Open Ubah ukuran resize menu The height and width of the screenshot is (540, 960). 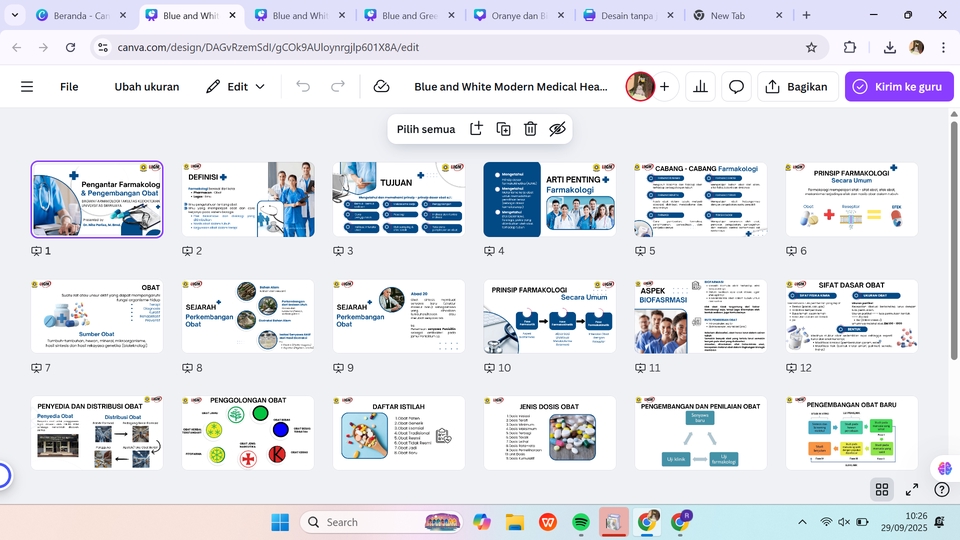pos(147,87)
